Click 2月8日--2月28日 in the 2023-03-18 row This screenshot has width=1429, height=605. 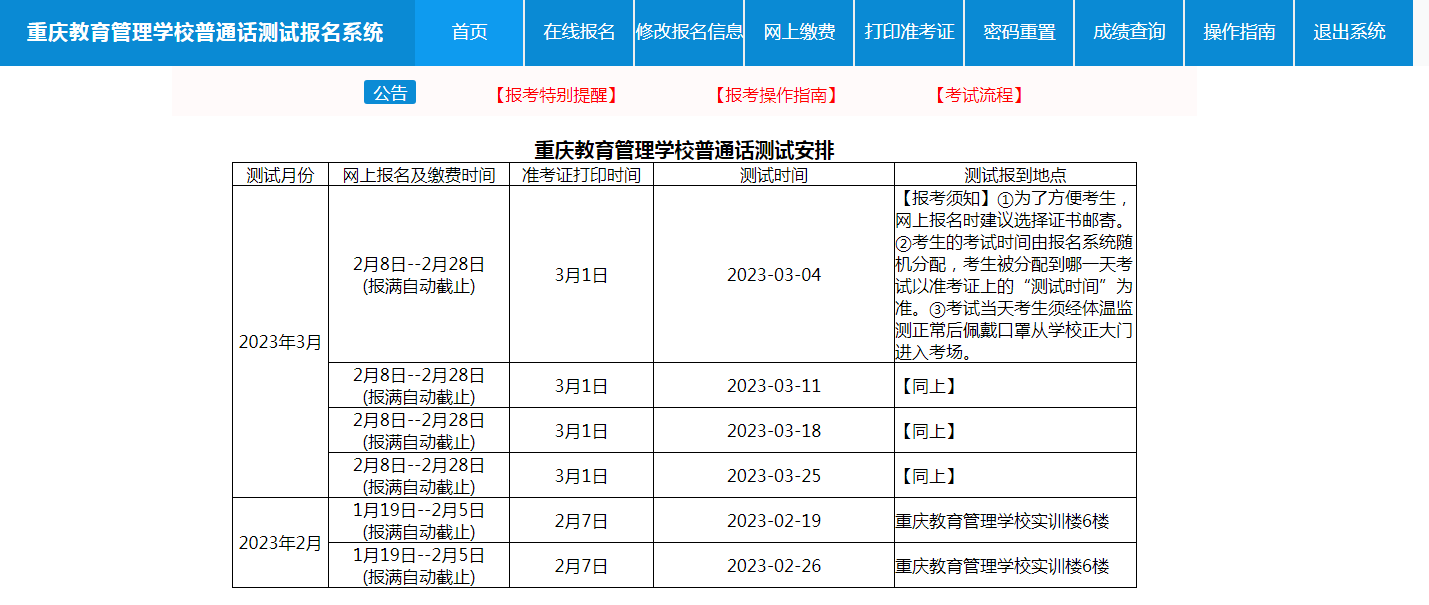point(419,421)
